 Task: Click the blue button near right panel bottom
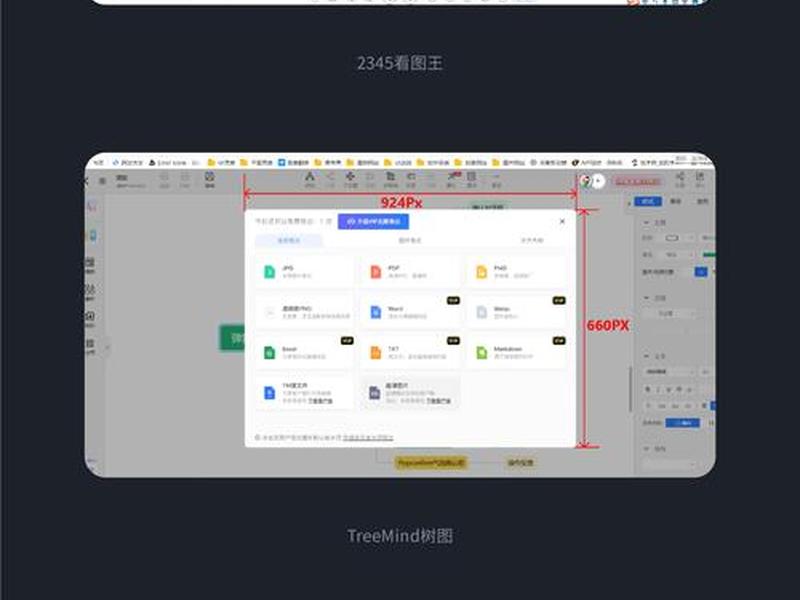[x=682, y=422]
